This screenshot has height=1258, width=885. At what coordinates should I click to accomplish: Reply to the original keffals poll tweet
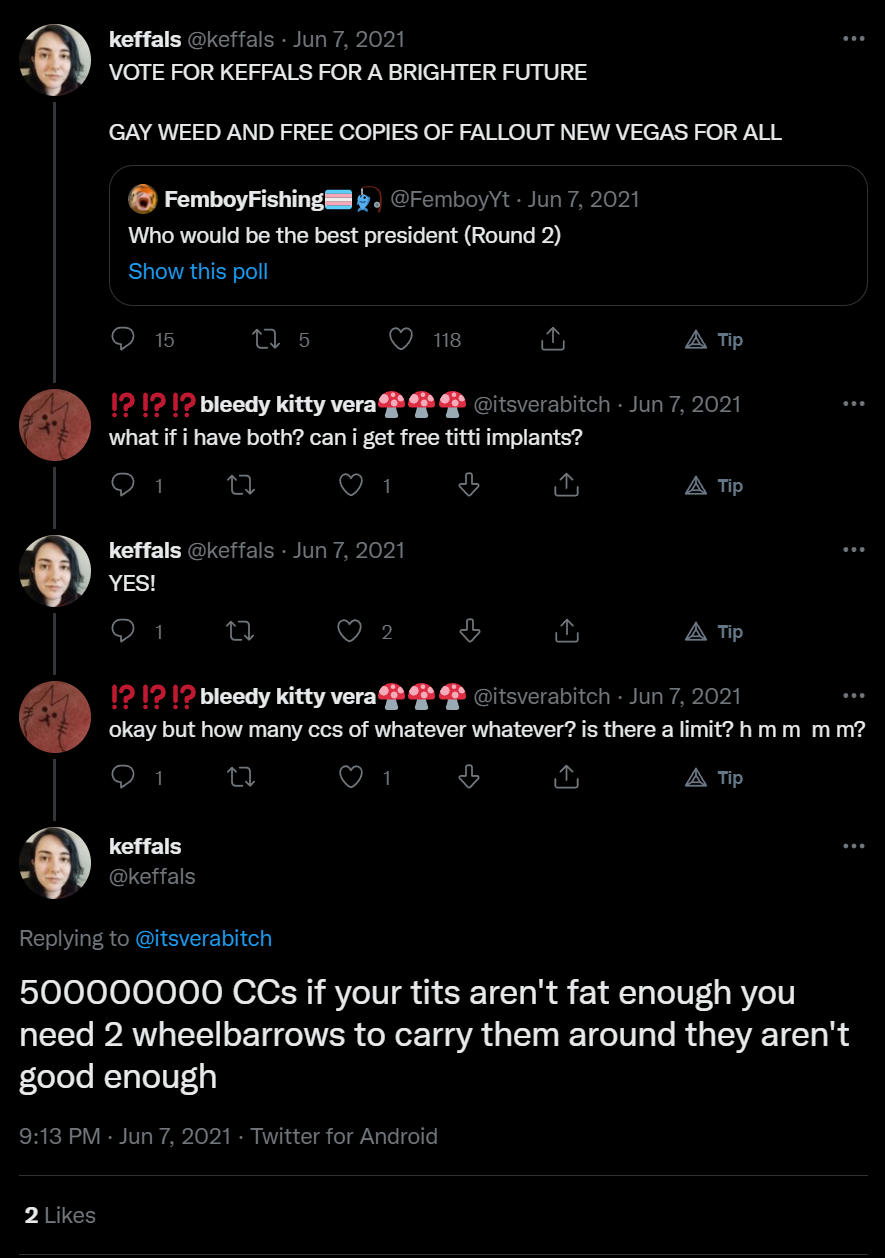123,340
